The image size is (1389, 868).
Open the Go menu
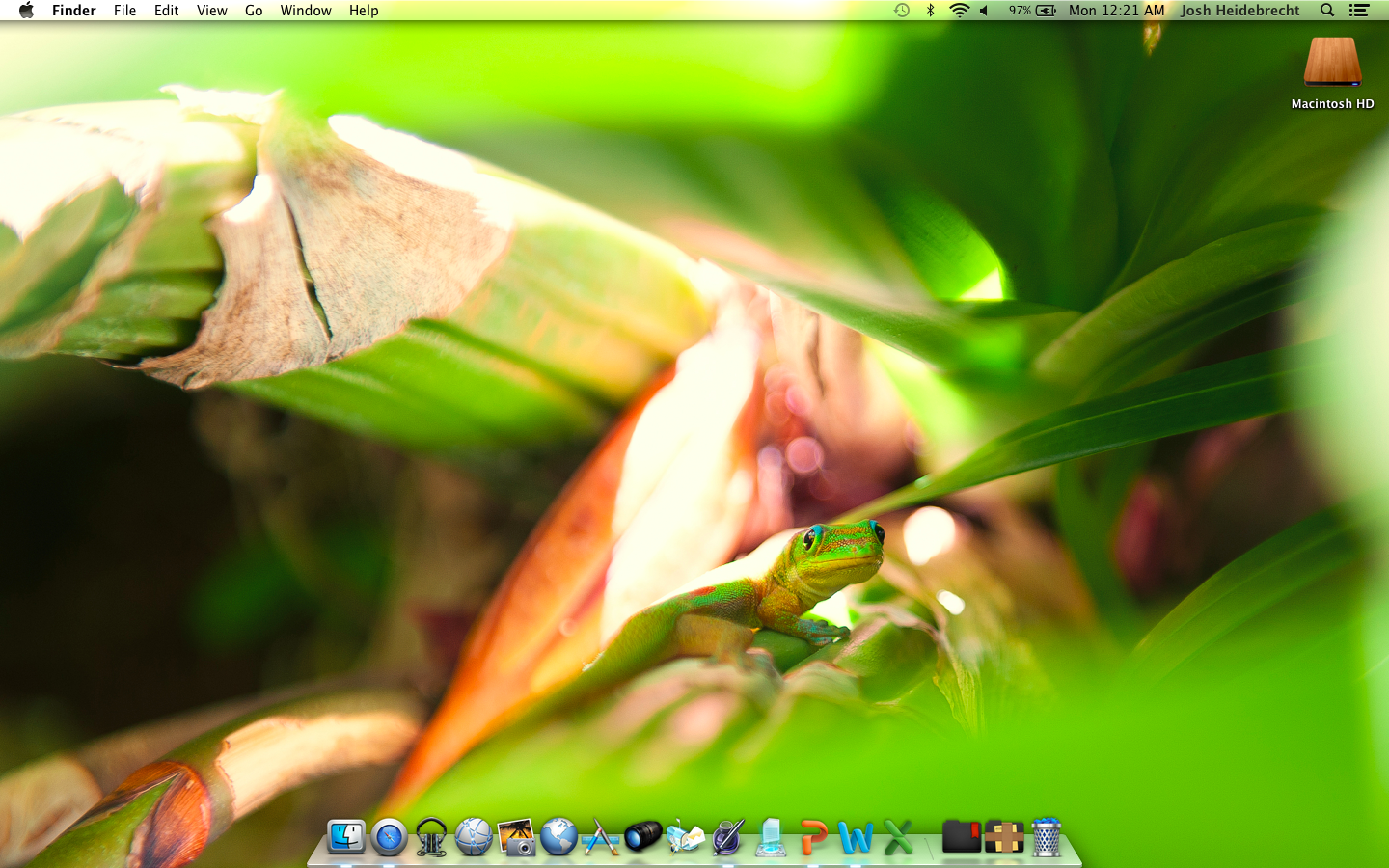click(254, 11)
